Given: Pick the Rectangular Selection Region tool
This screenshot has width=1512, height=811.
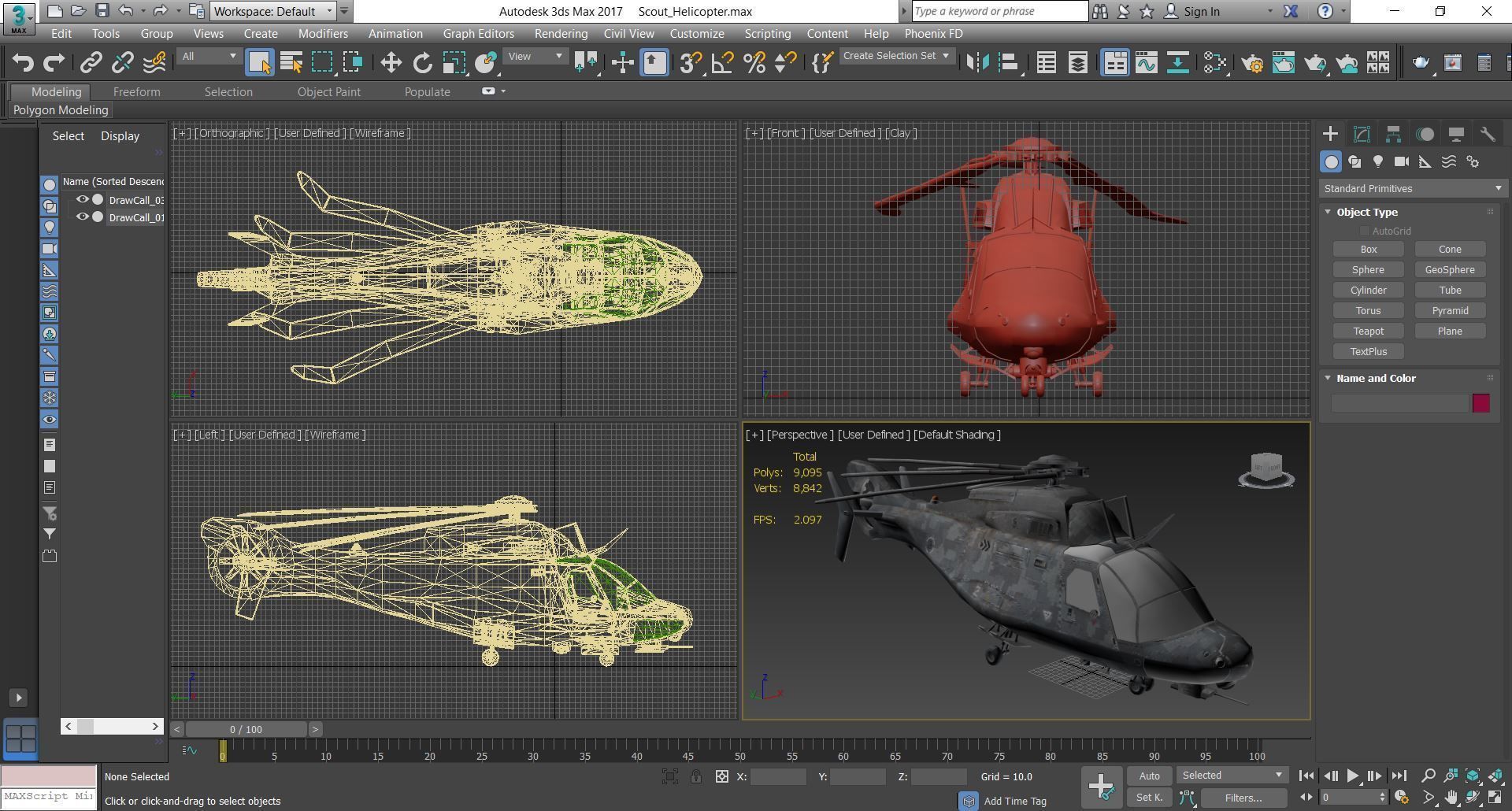Looking at the screenshot, I should pyautogui.click(x=322, y=63).
